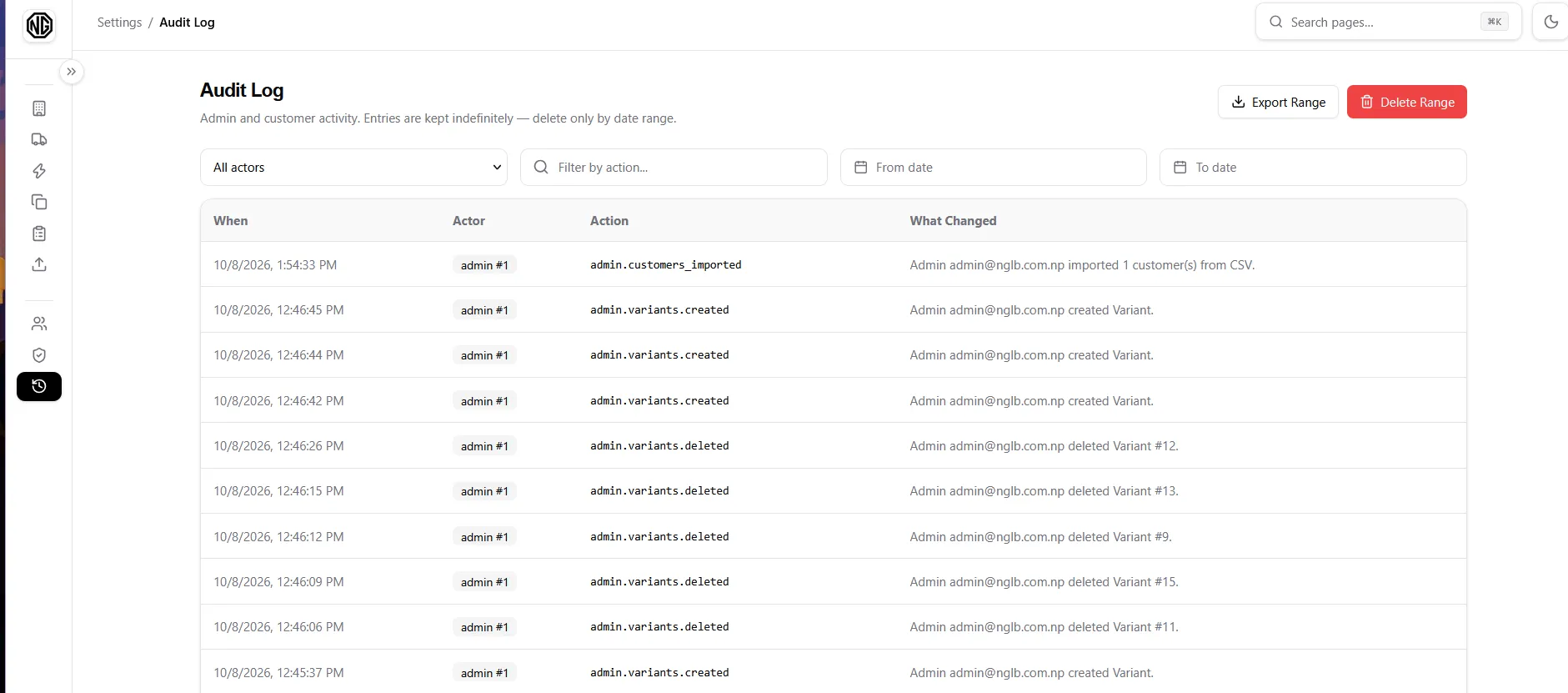Open the All actors dropdown
Viewport: 1568px width, 693px height.
click(353, 167)
